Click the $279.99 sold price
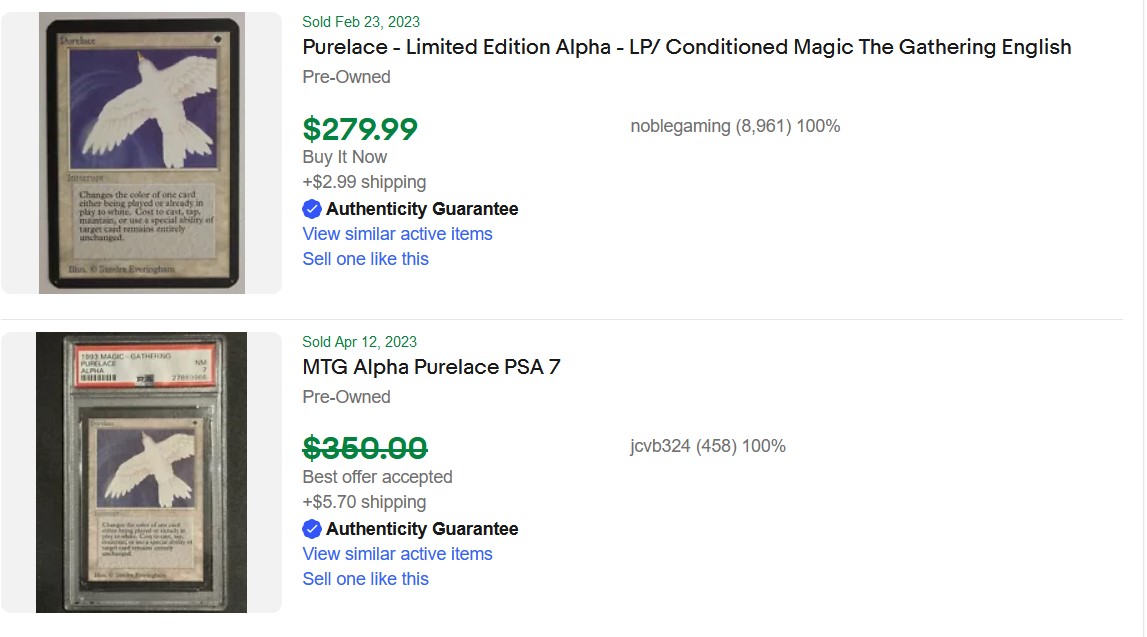The width and height of the screenshot is (1147, 637). 360,129
